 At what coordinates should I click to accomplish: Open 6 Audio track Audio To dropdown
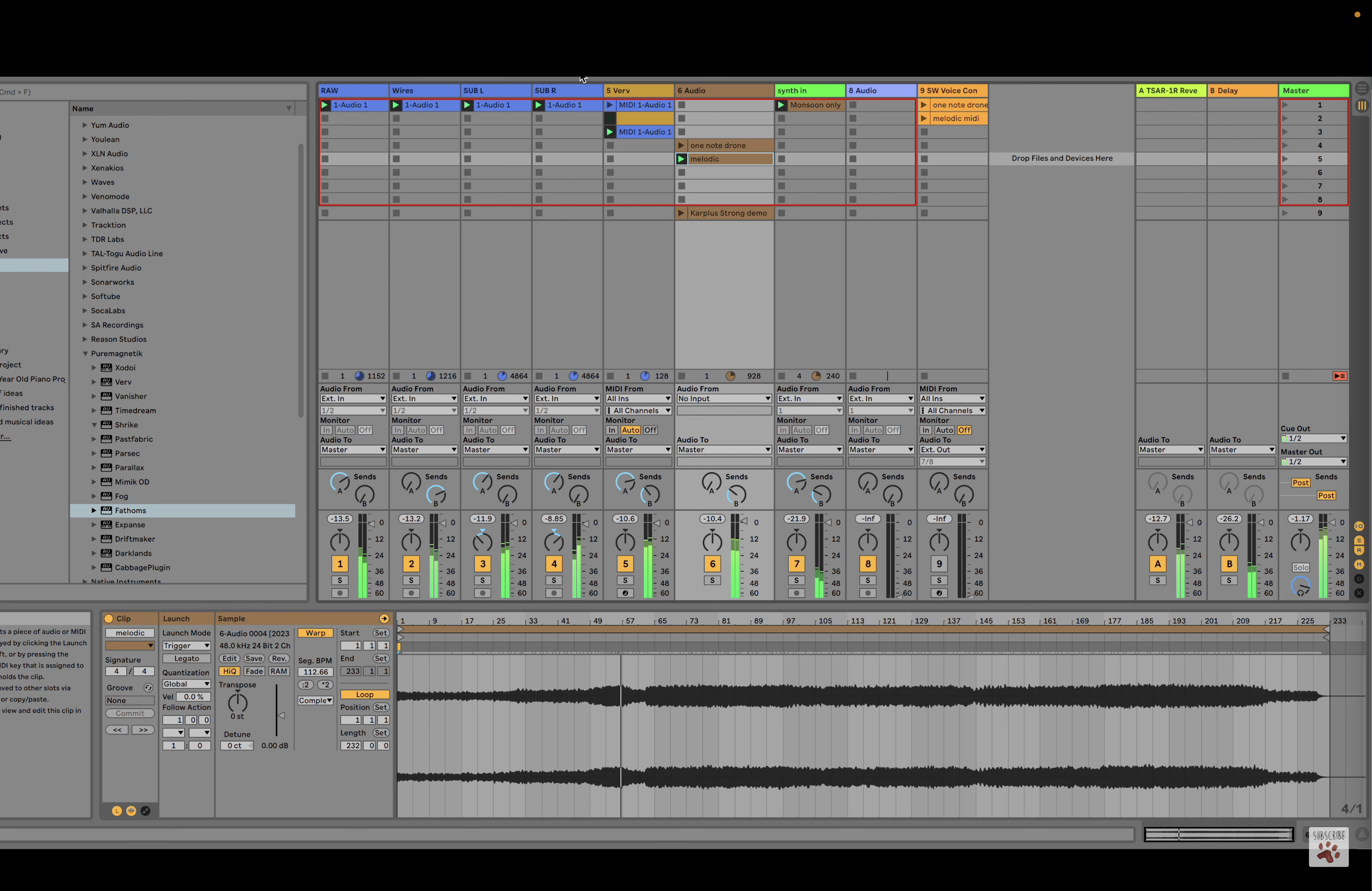(724, 450)
